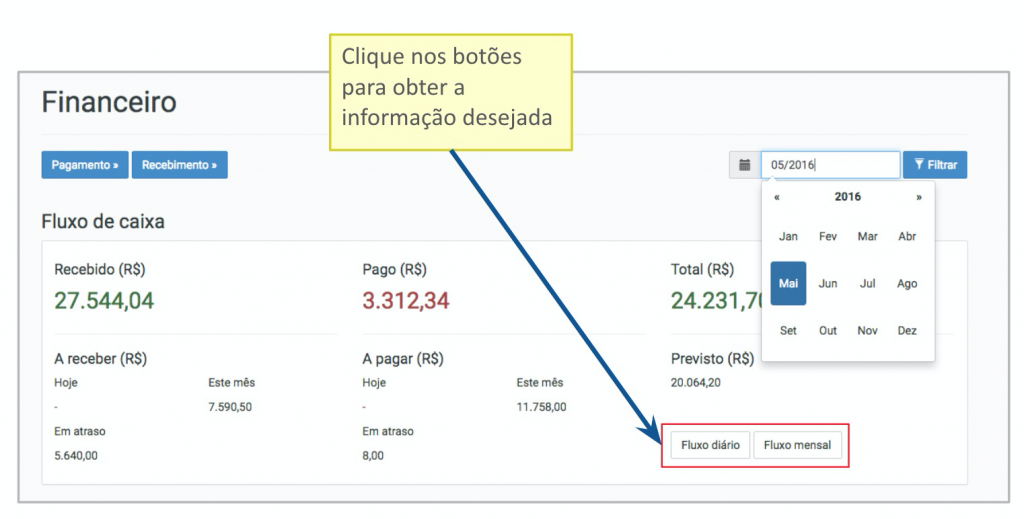Viewport: 1024px width, 519px height.
Task: Click the value 7.590,50
Action: click(230, 407)
